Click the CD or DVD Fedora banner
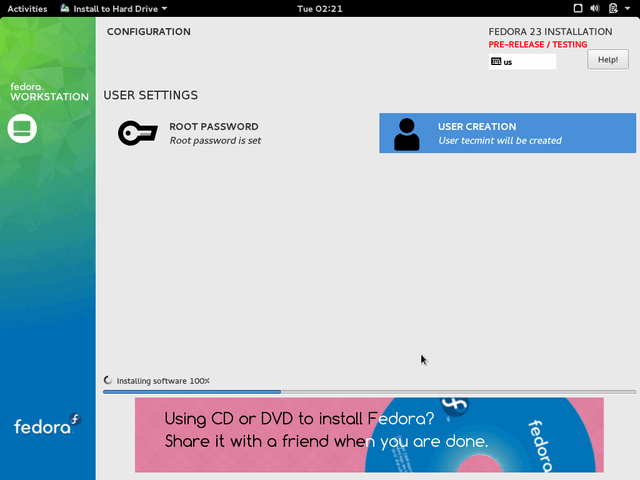The height and width of the screenshot is (480, 640). pos(369,435)
